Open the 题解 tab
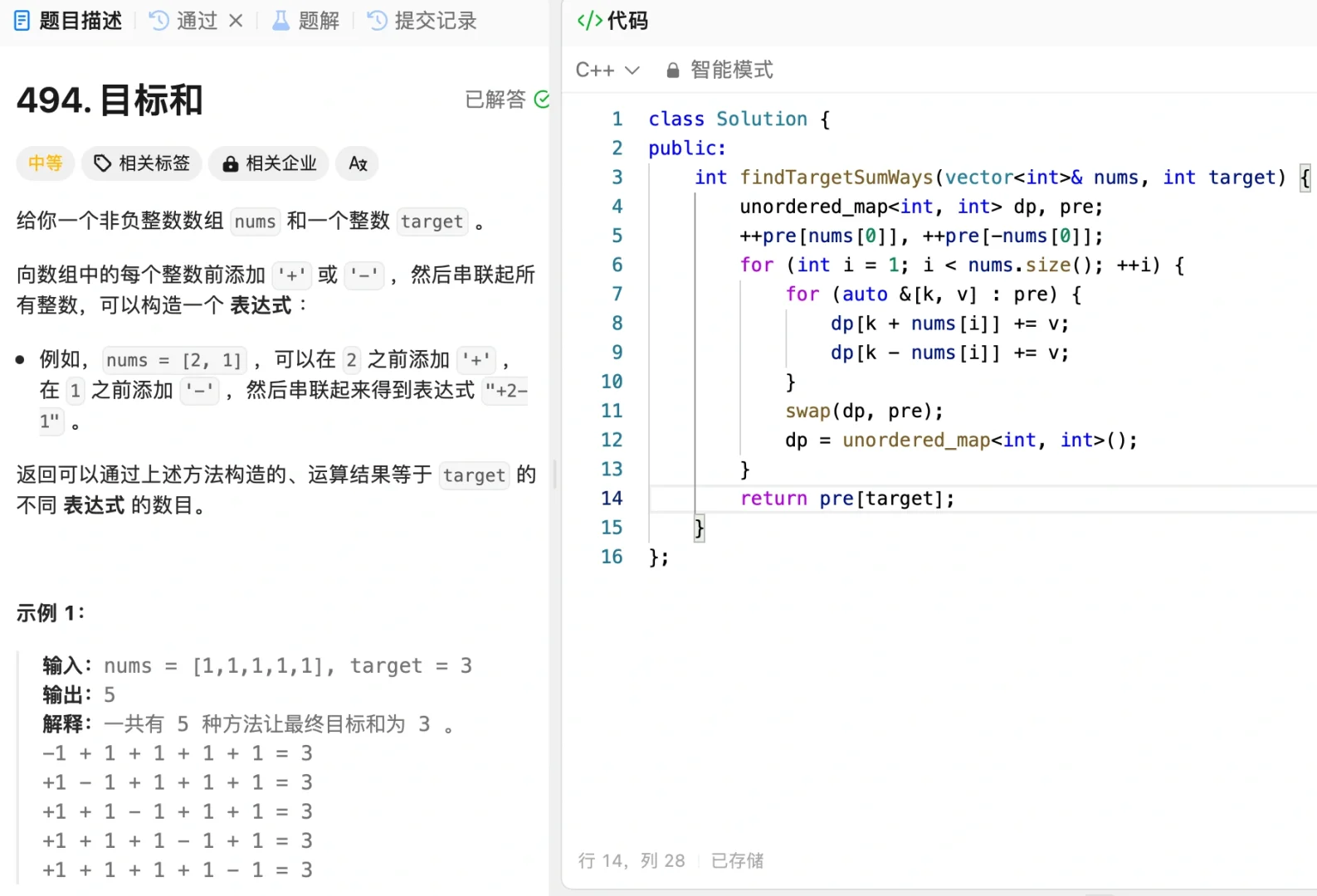The image size is (1317, 896). pyautogui.click(x=305, y=21)
